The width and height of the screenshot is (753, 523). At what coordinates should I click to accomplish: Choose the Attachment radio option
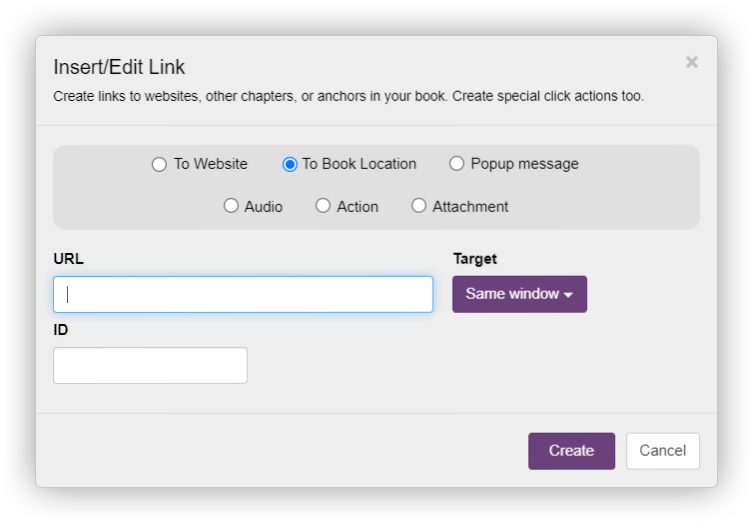pos(419,206)
